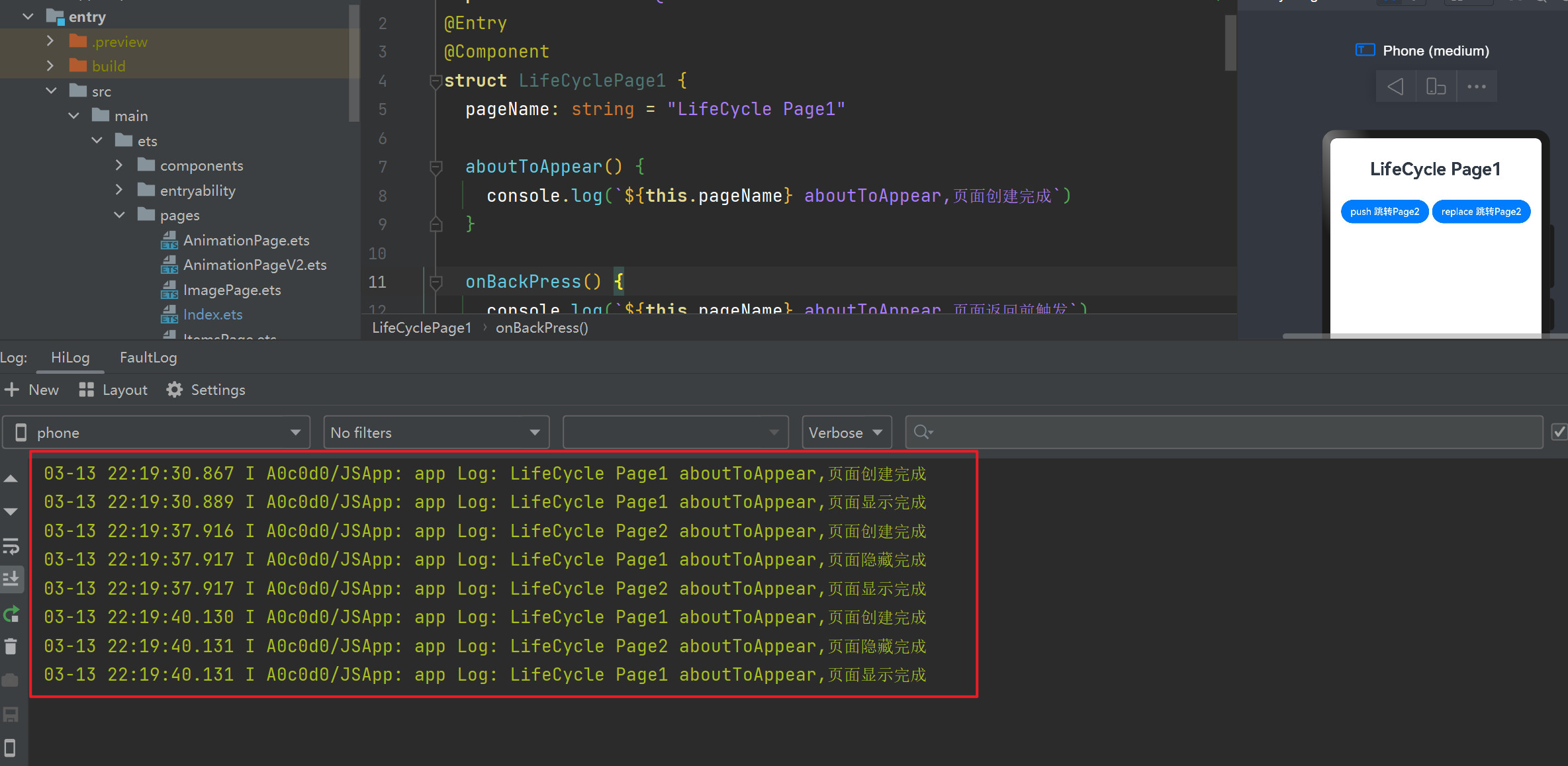
Task: Open Index.ets in the file tree
Action: [212, 315]
